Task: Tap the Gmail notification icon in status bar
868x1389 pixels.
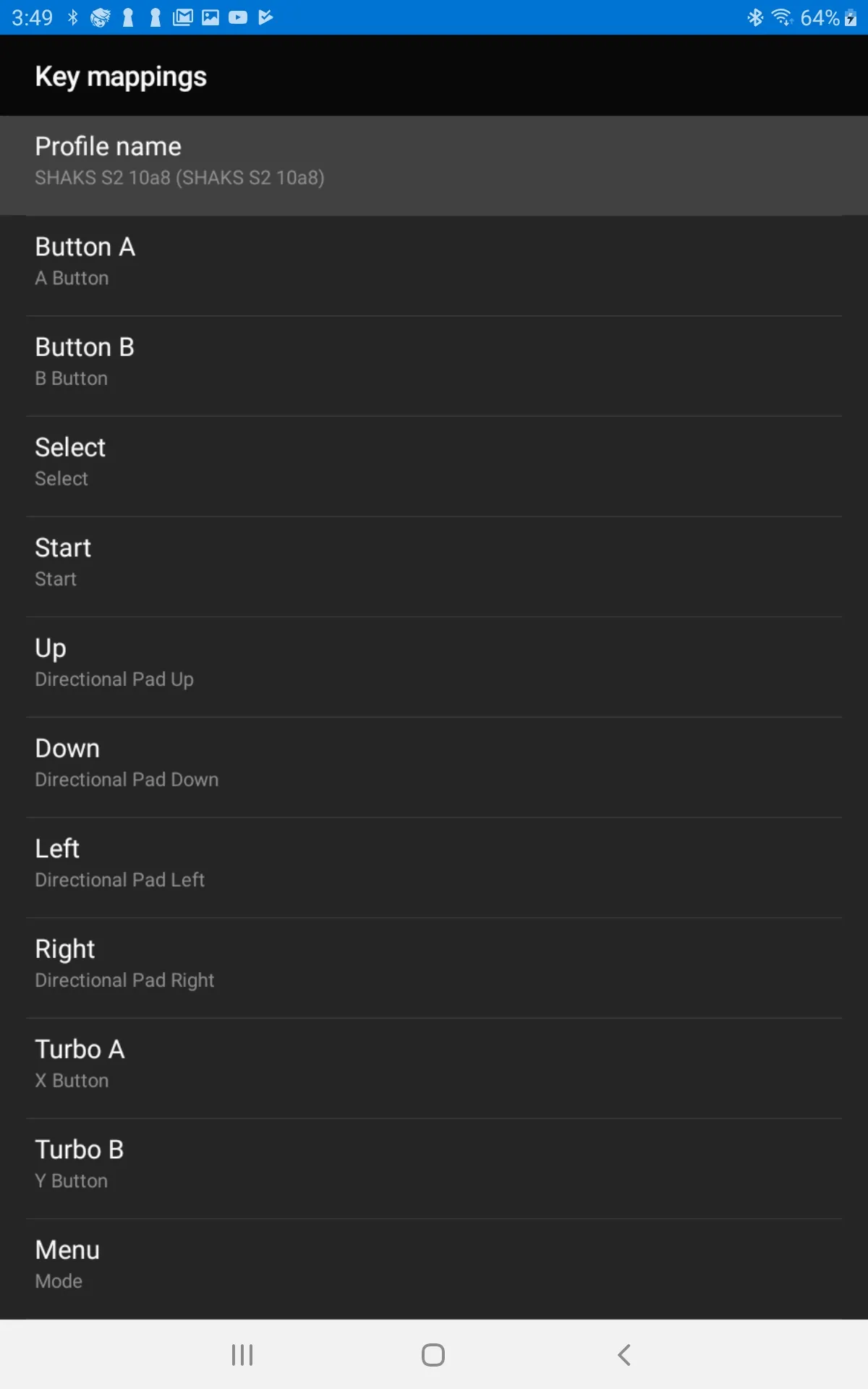Action: (183, 17)
